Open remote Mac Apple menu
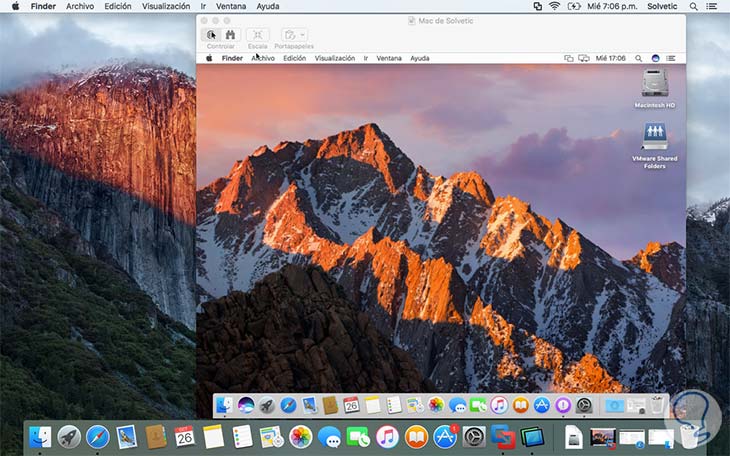Screen dimensions: 730x456 [x=209, y=58]
